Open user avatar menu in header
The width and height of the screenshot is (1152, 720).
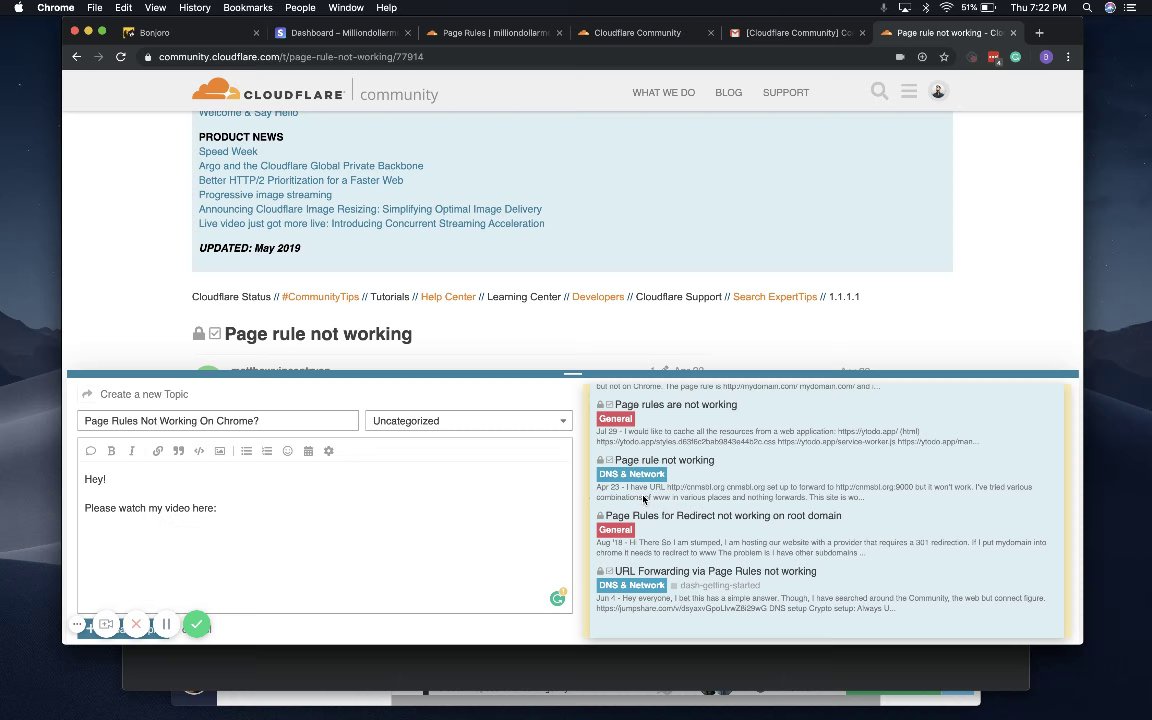pyautogui.click(x=938, y=90)
